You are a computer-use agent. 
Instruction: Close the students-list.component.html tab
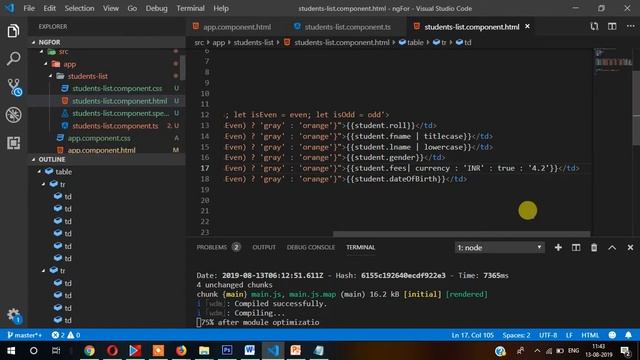527,27
